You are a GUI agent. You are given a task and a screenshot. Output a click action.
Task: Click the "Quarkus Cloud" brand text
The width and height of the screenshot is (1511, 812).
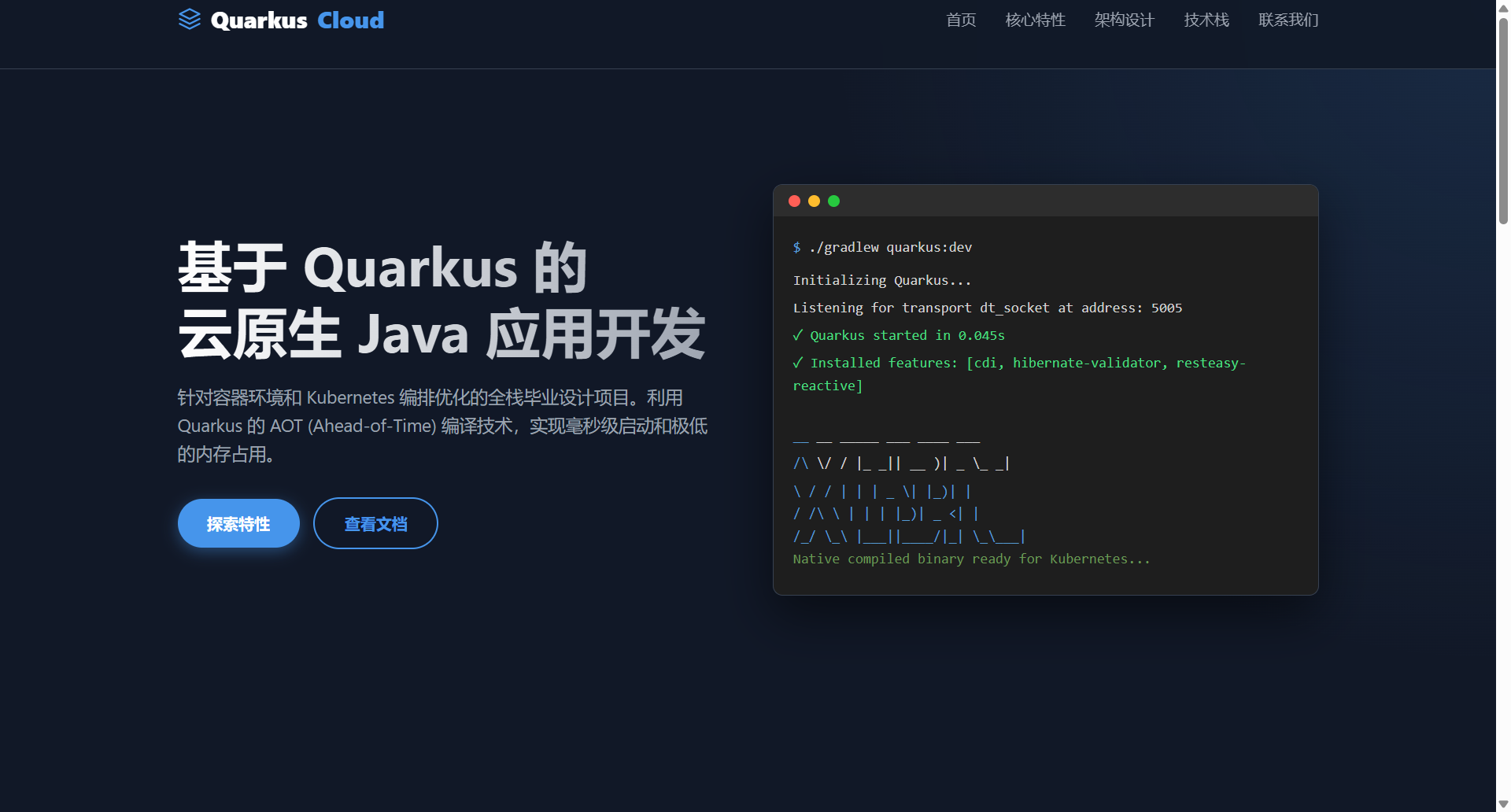[297, 20]
